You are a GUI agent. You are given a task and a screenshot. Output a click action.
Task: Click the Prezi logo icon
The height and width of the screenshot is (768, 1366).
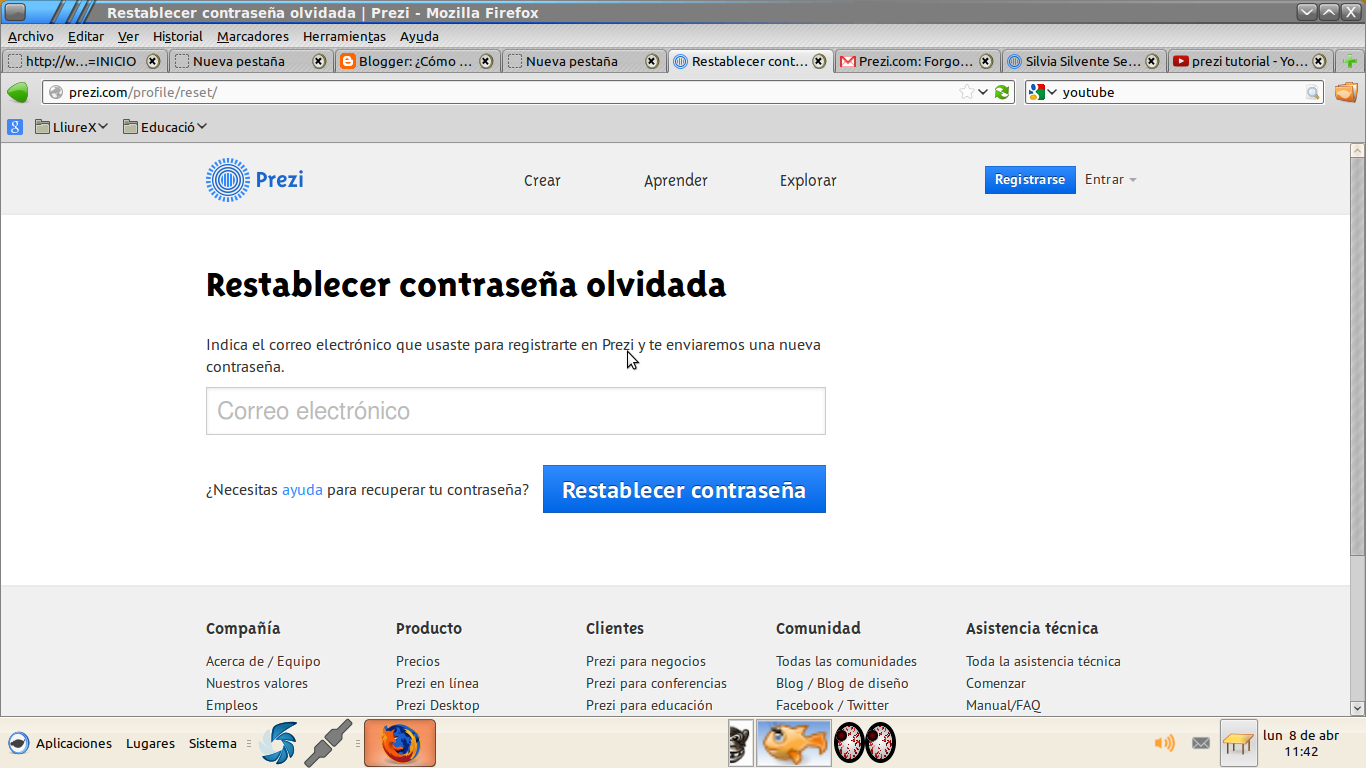click(227, 180)
